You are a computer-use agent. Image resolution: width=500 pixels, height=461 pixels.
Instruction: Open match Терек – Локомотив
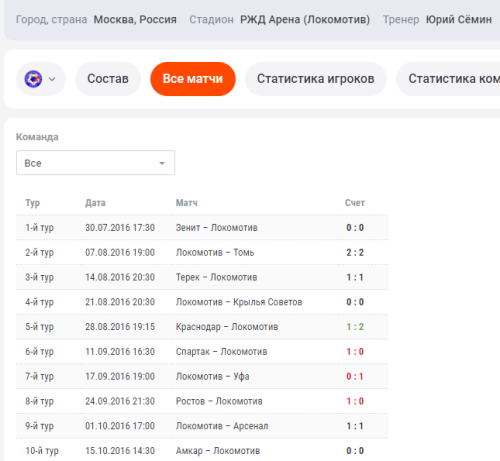[x=216, y=277]
